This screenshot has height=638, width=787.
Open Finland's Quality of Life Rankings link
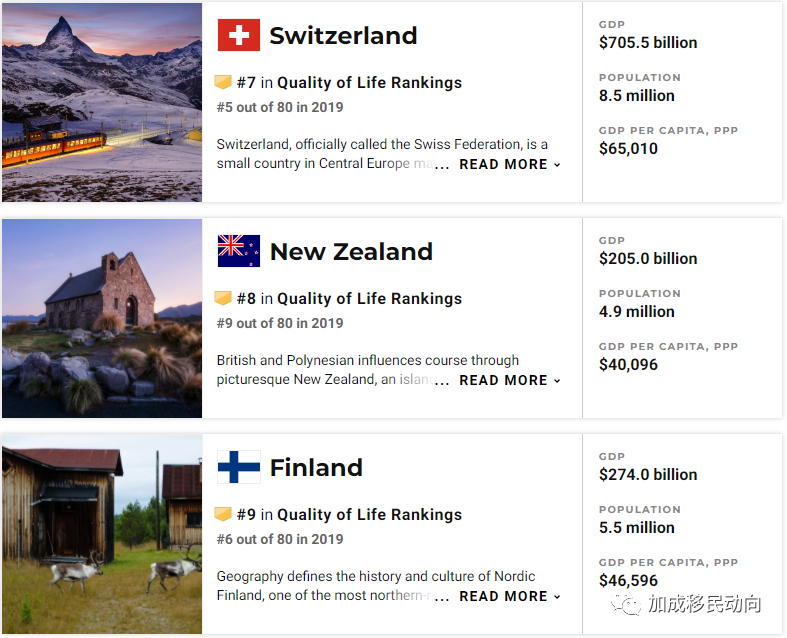coord(369,514)
